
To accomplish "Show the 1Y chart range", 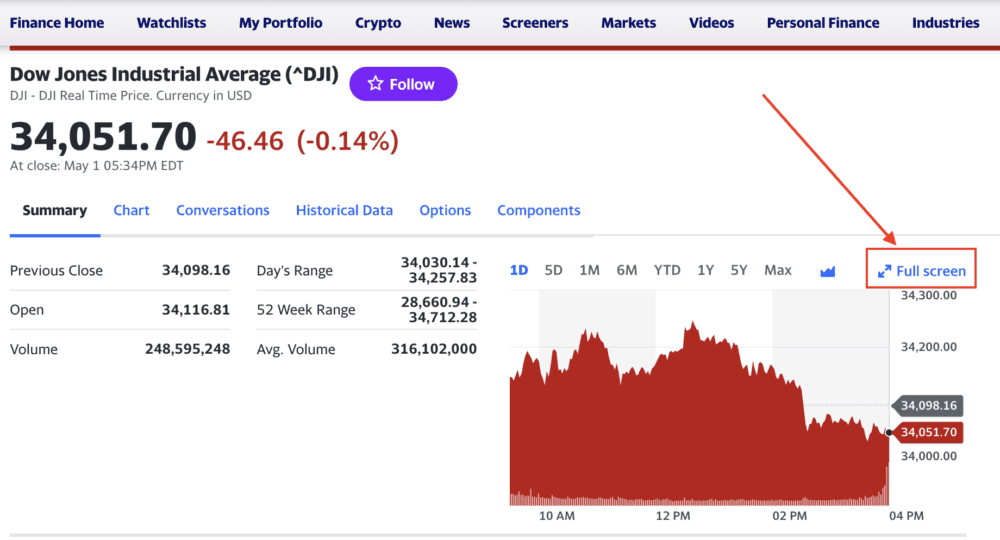I will pyautogui.click(x=706, y=270).
